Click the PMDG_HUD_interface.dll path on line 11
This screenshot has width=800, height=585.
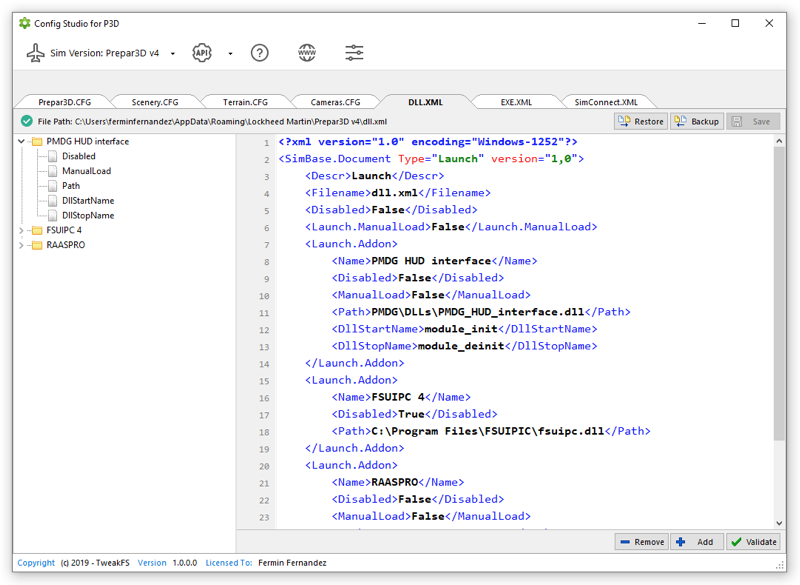(478, 312)
